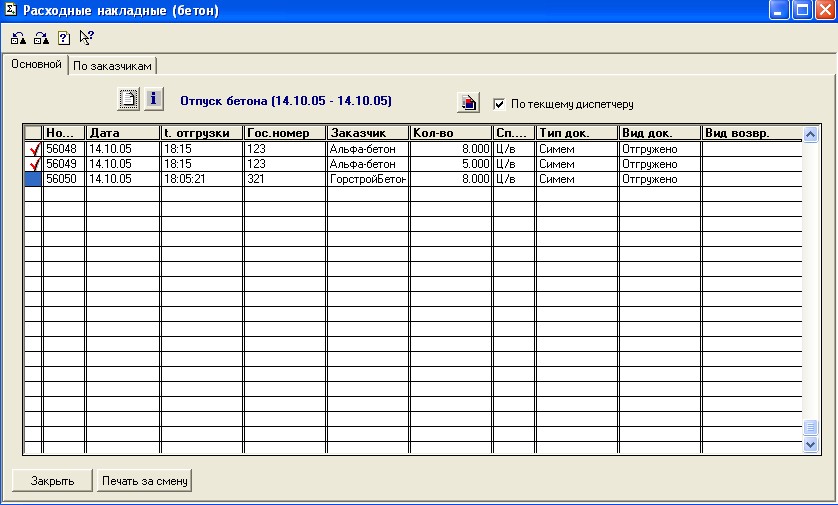Click the 'Сп....' column header
This screenshot has width=838, height=505.
tap(514, 133)
